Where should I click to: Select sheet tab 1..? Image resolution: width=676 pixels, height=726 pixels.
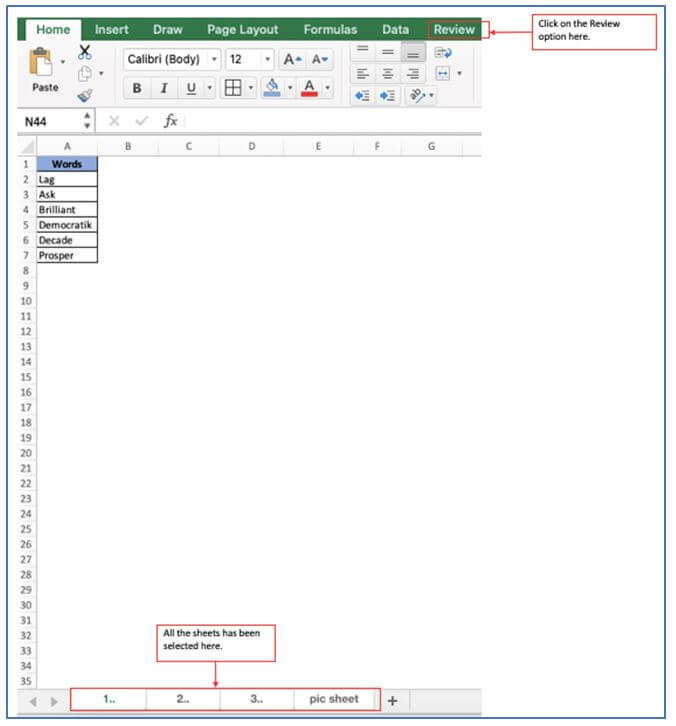(109, 699)
